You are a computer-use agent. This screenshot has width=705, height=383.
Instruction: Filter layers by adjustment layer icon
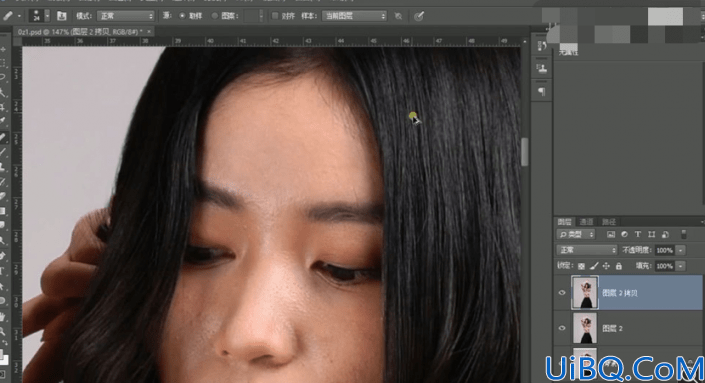pos(624,234)
